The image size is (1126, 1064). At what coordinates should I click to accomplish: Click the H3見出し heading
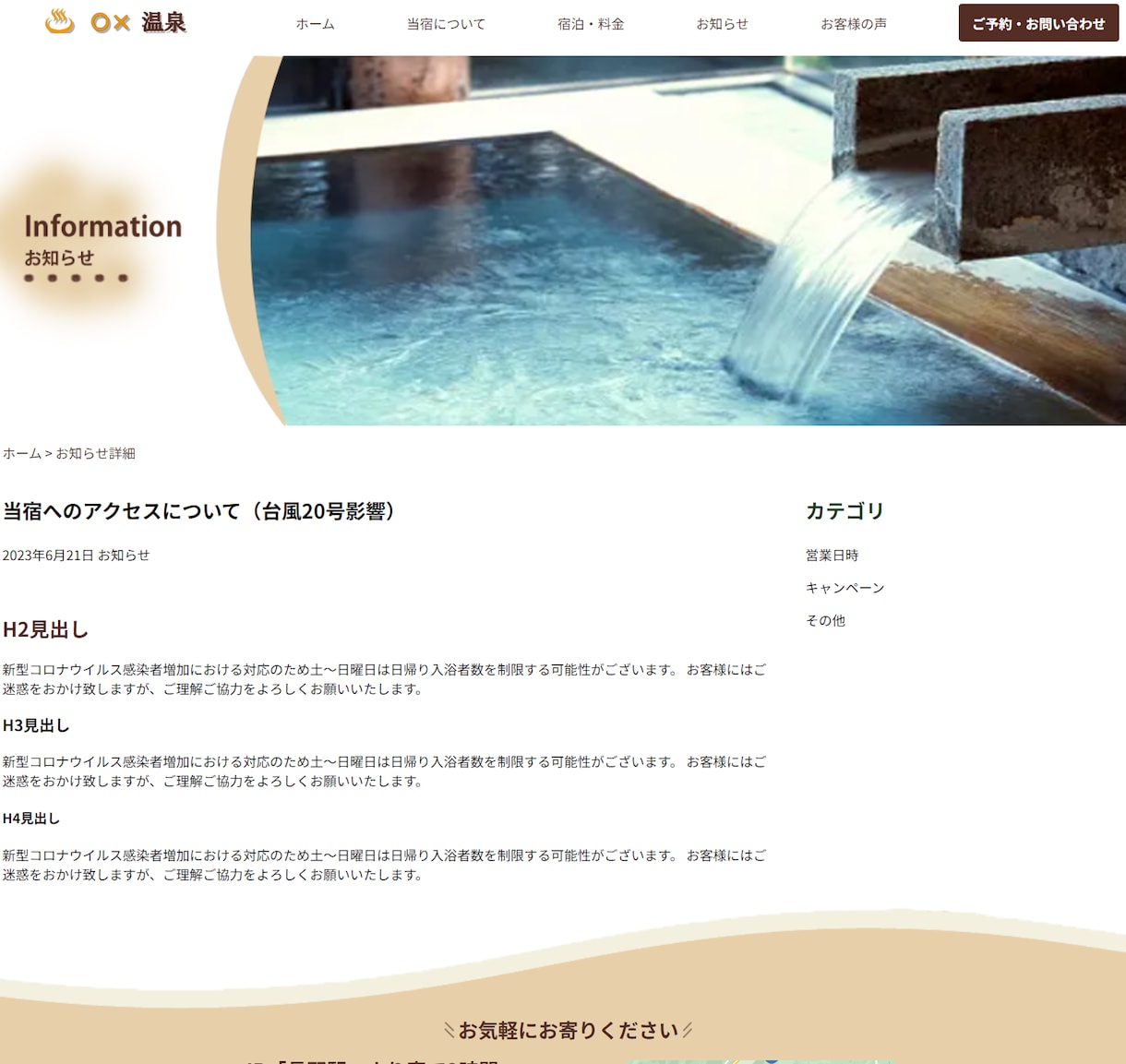[36, 725]
